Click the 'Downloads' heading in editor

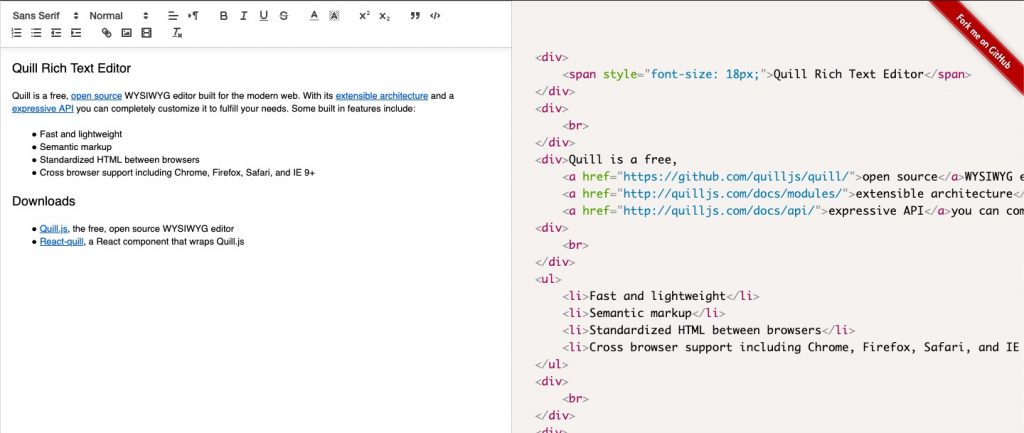click(x=44, y=201)
